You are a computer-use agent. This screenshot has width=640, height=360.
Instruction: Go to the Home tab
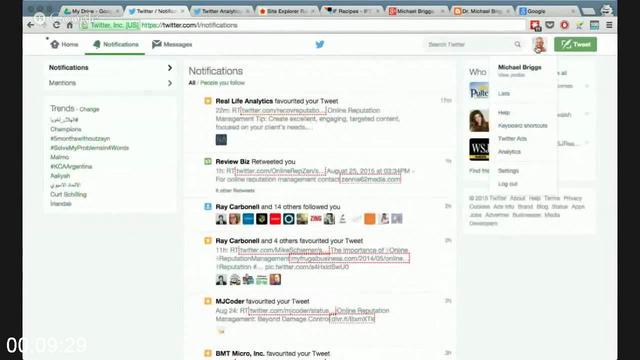[x=64, y=44]
